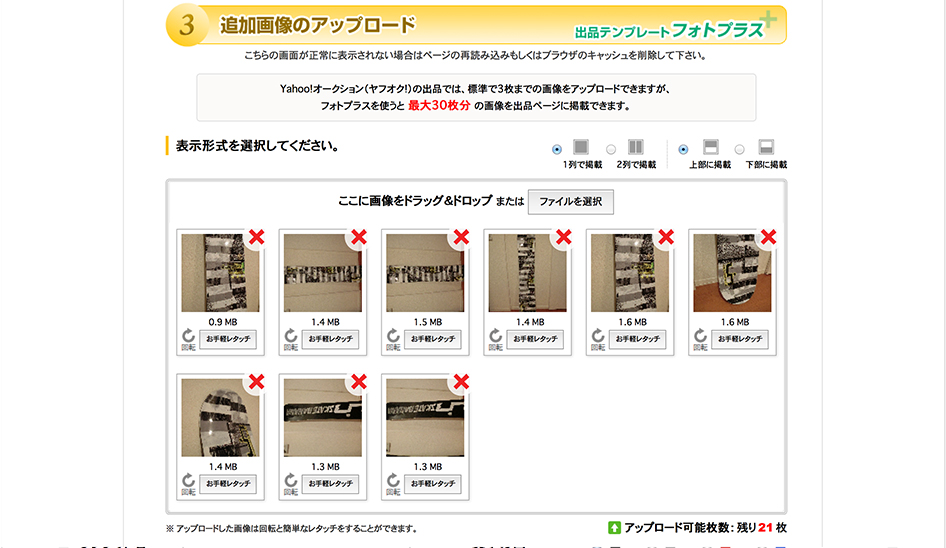The width and height of the screenshot is (946, 548).
Task: Remove the first image in the bottom row
Action: [256, 381]
